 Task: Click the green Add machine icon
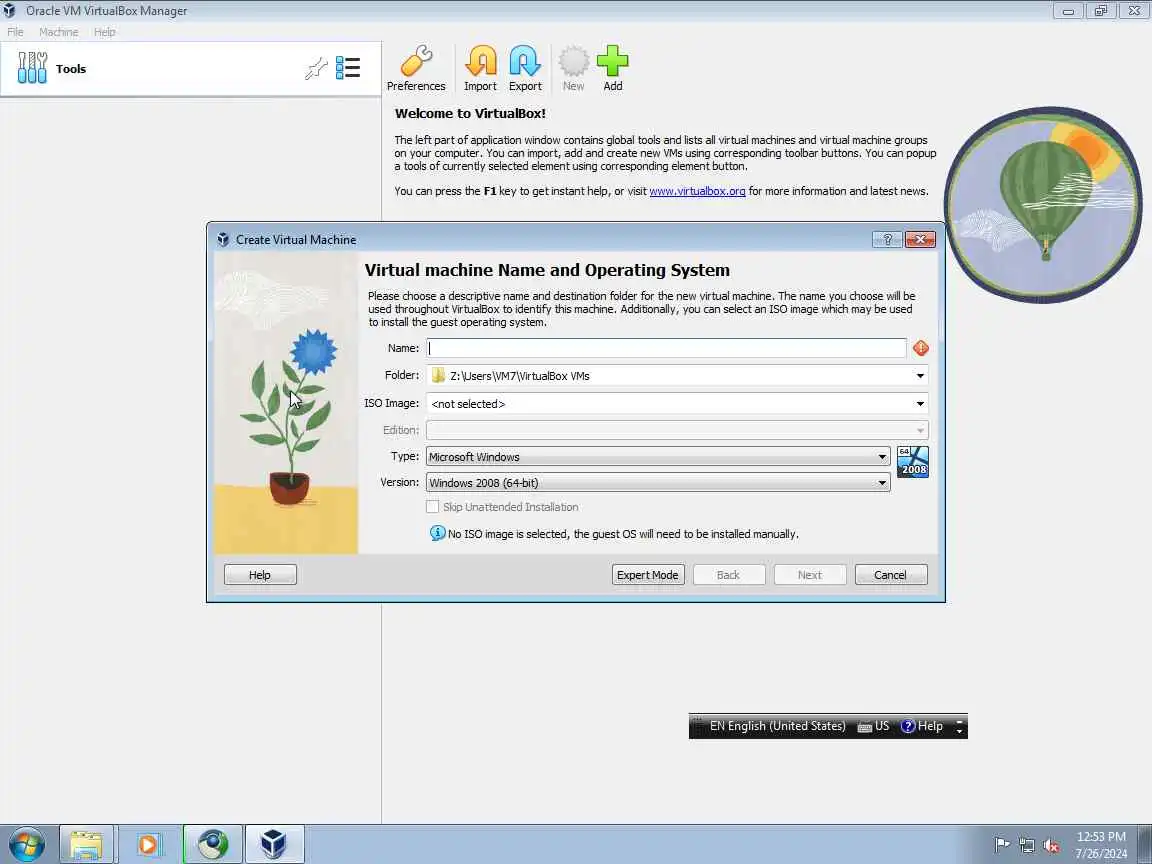click(613, 68)
